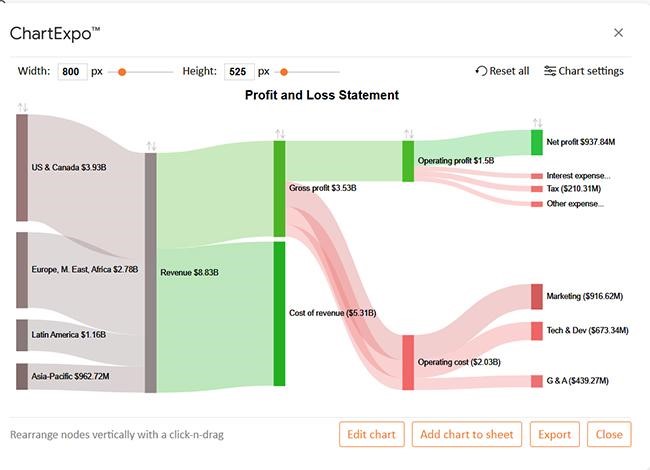Open Chart settings
Viewport: 650px width, 470px height.
click(x=584, y=71)
